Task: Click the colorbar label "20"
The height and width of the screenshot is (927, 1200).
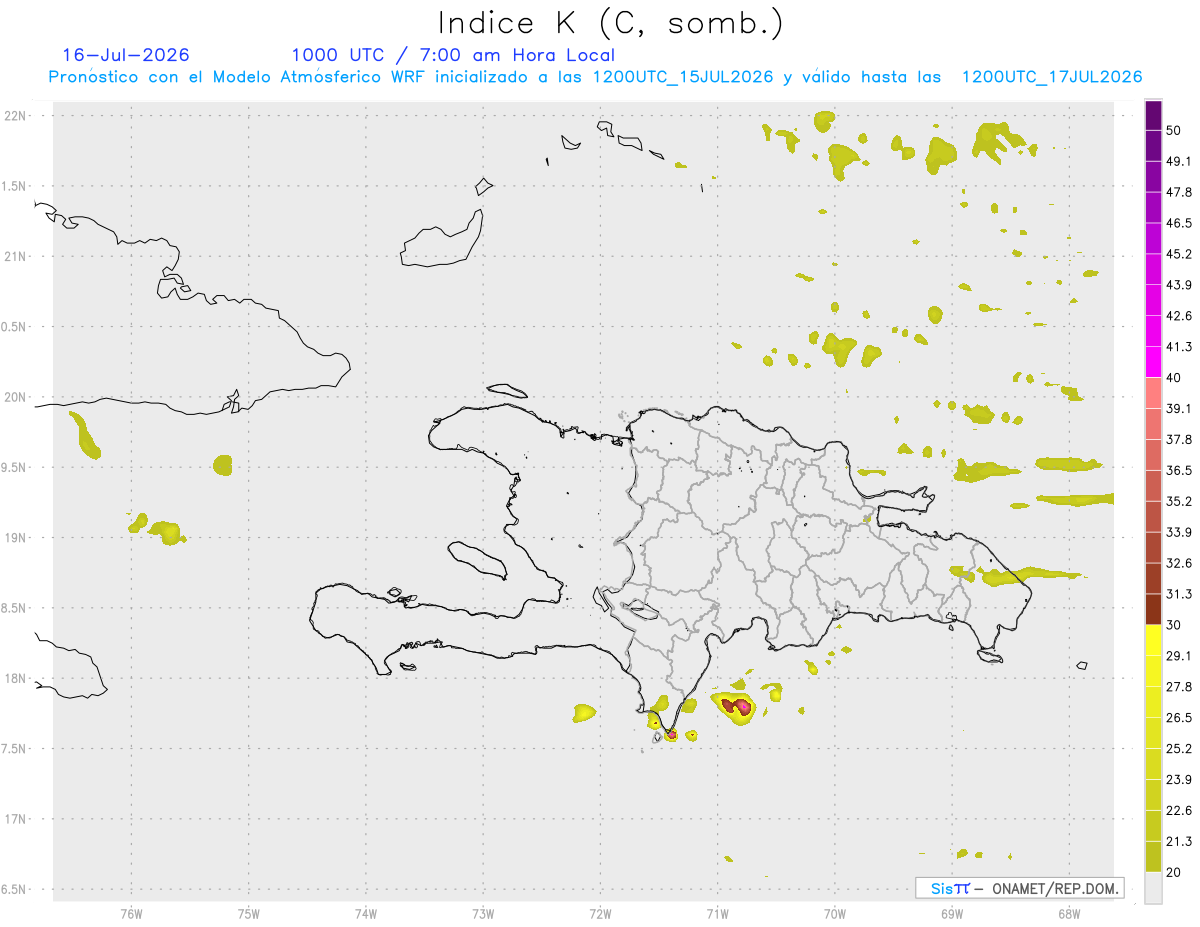Action: click(1175, 873)
